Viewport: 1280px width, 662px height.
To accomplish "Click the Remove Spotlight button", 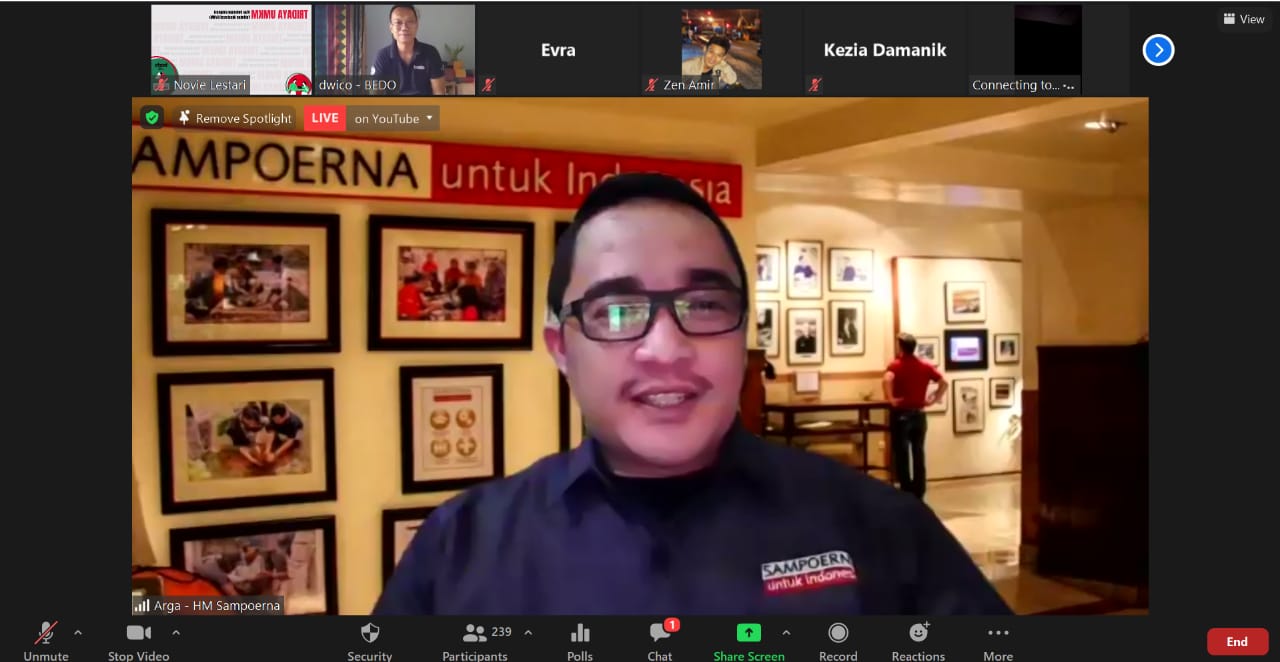I will click(235, 118).
